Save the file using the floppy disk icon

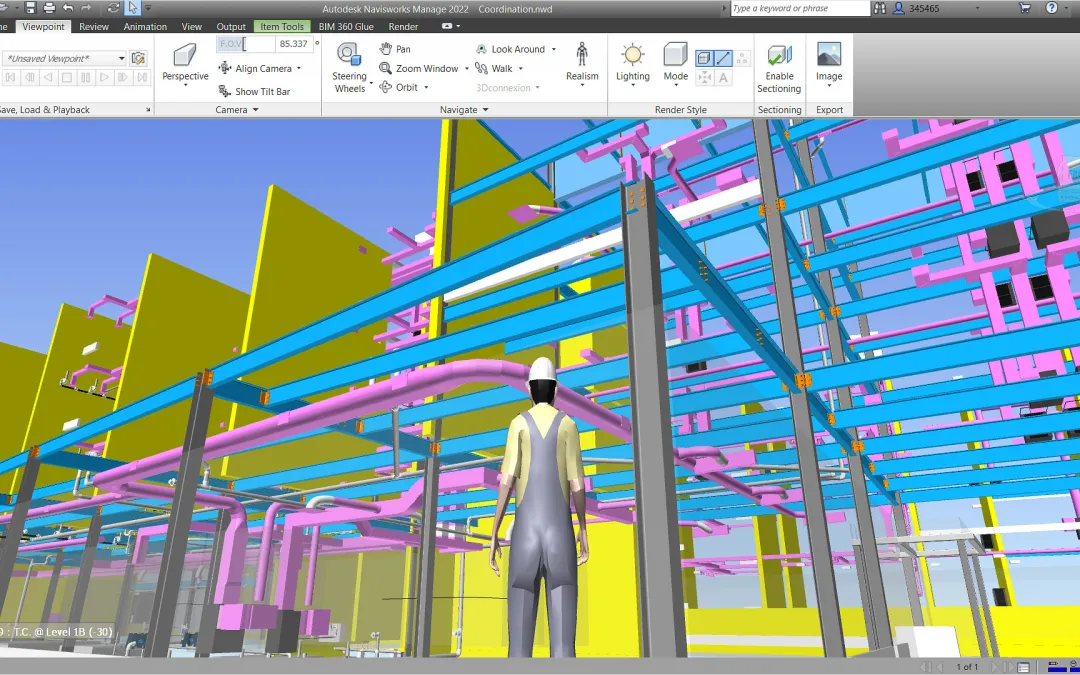30,8
